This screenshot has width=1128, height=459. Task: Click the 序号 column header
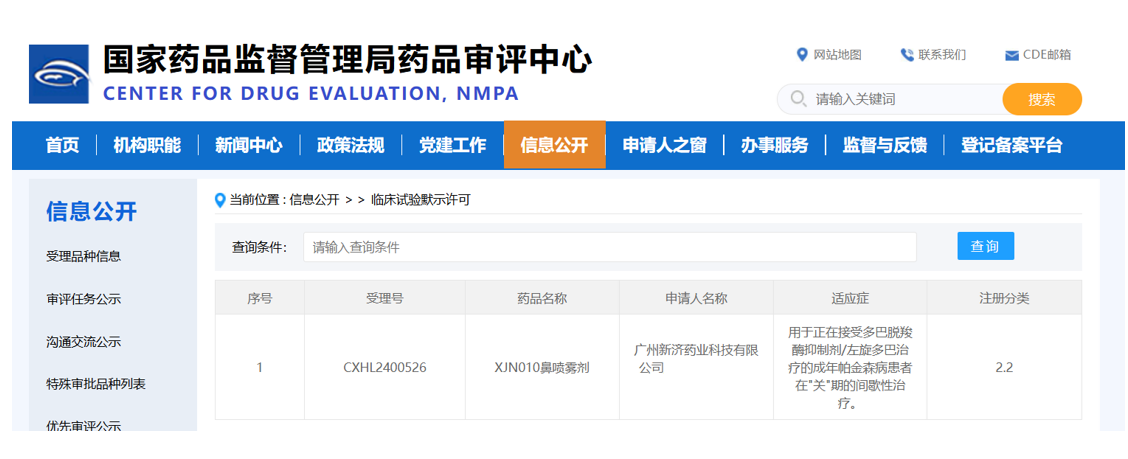tap(260, 298)
